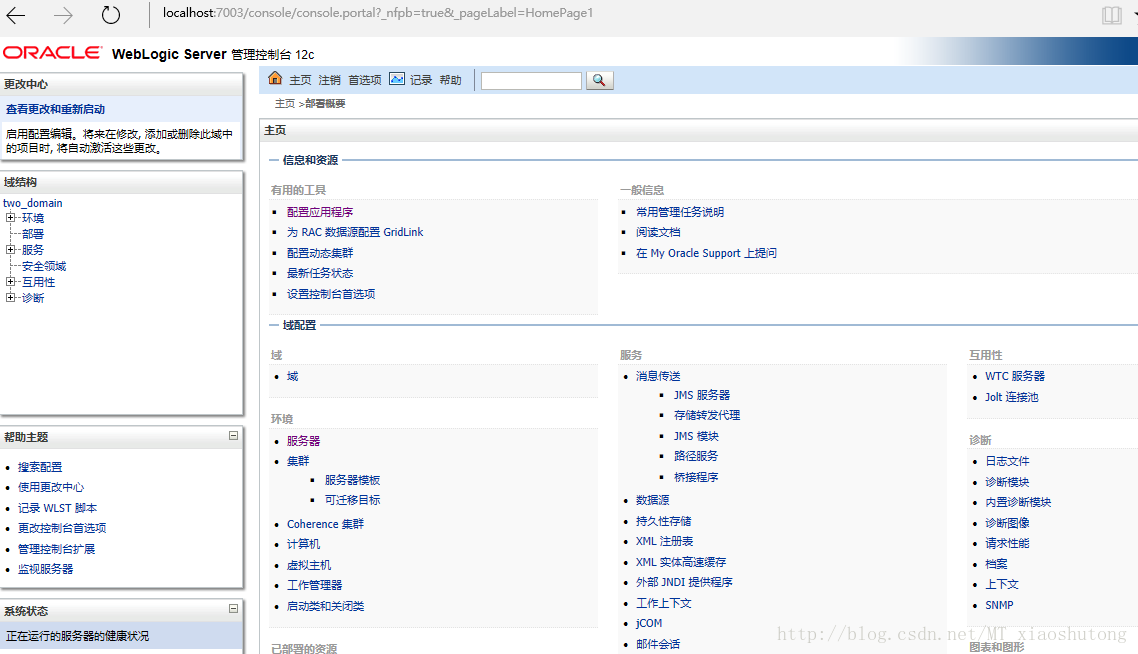Viewport: 1138px width, 654px height.
Task: Click the browser refresh icon
Action: tap(110, 15)
